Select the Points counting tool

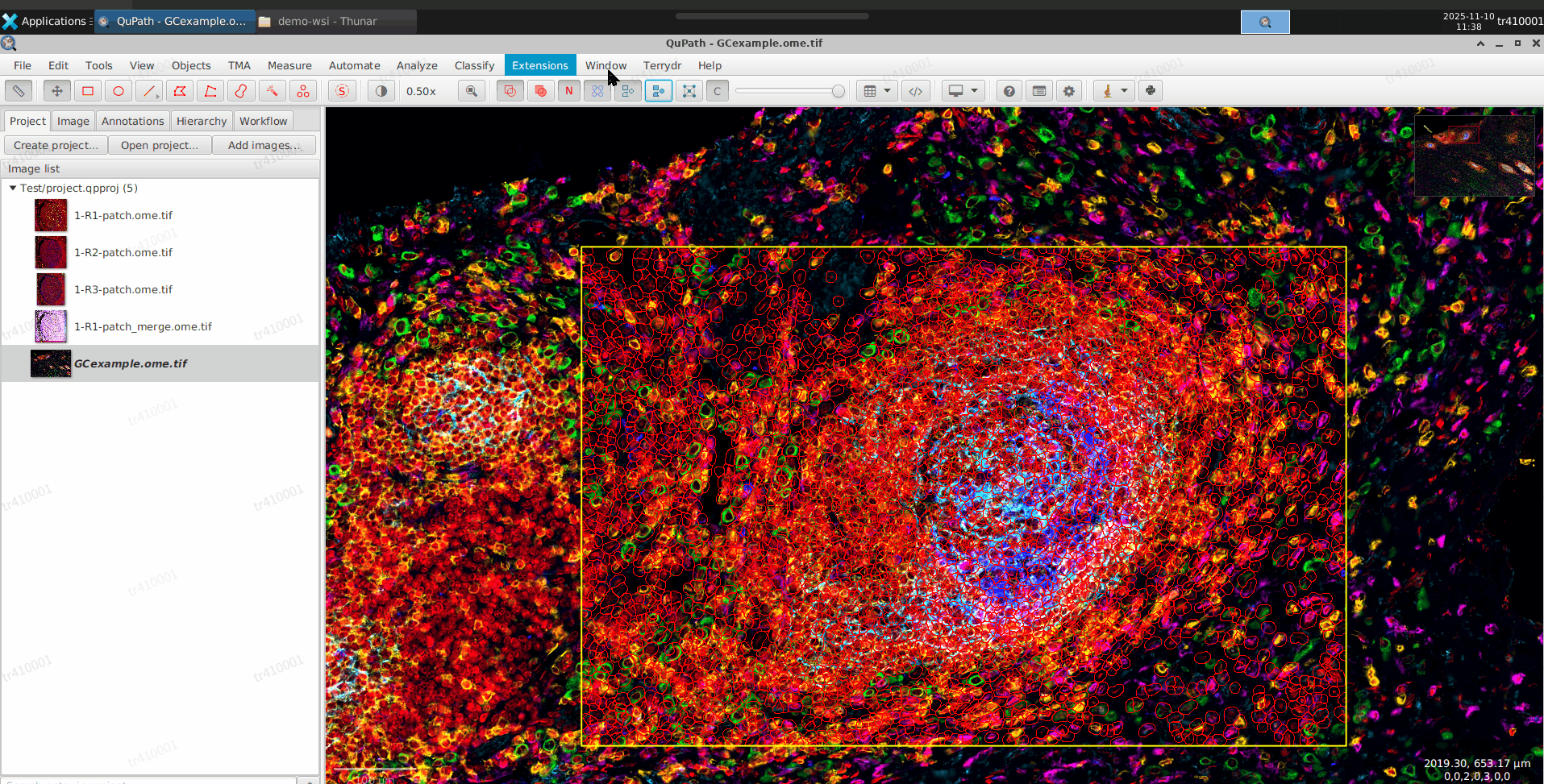click(302, 91)
